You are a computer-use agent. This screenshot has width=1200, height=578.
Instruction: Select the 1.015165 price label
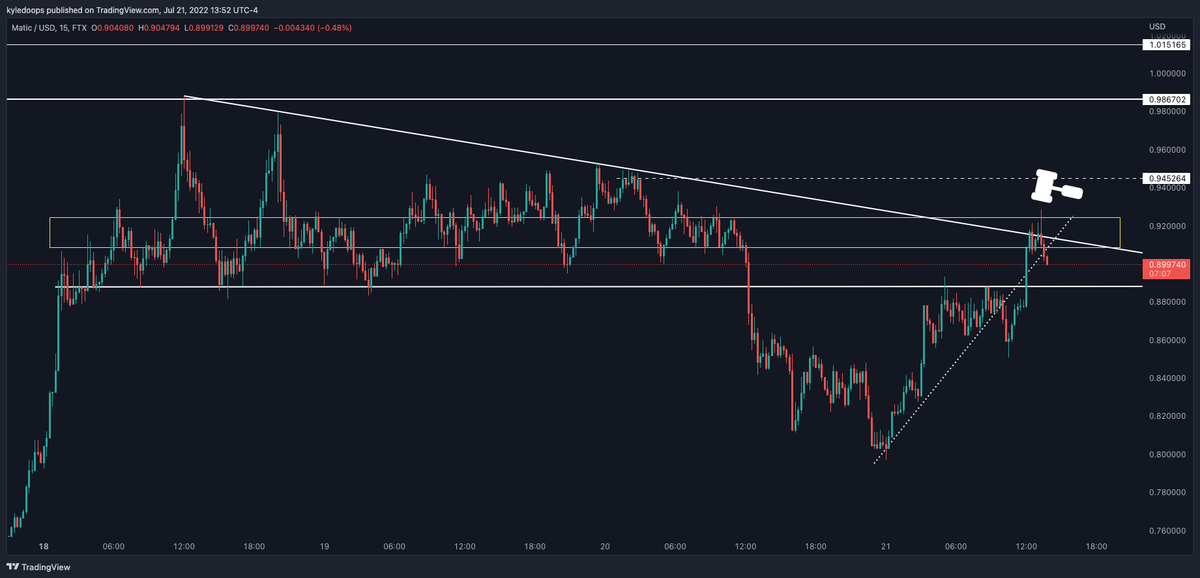1165,45
